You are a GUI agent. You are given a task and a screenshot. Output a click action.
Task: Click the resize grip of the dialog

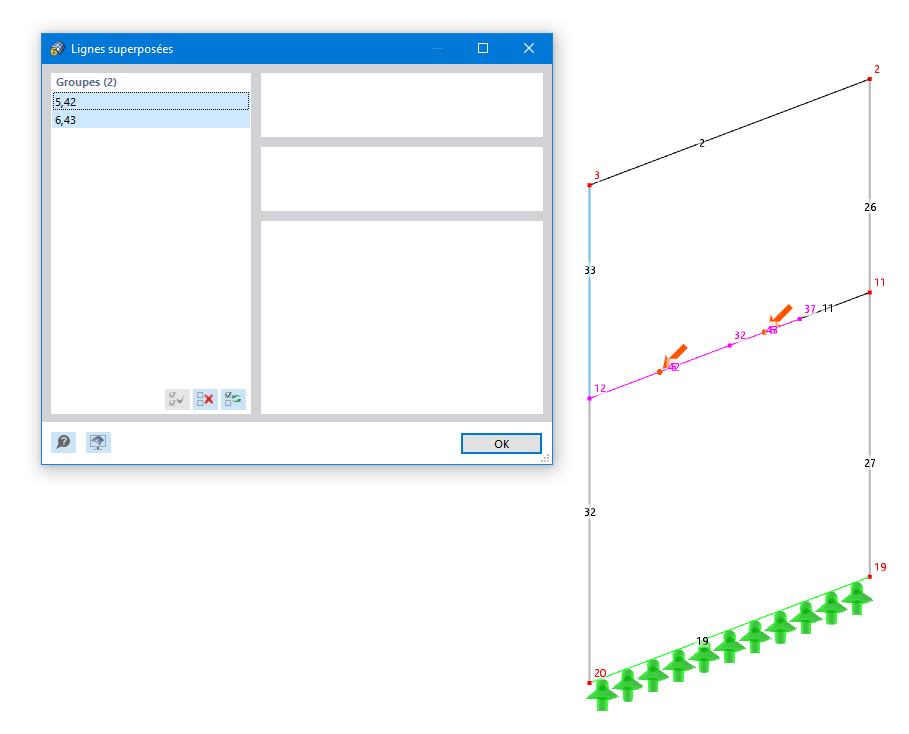(545, 458)
